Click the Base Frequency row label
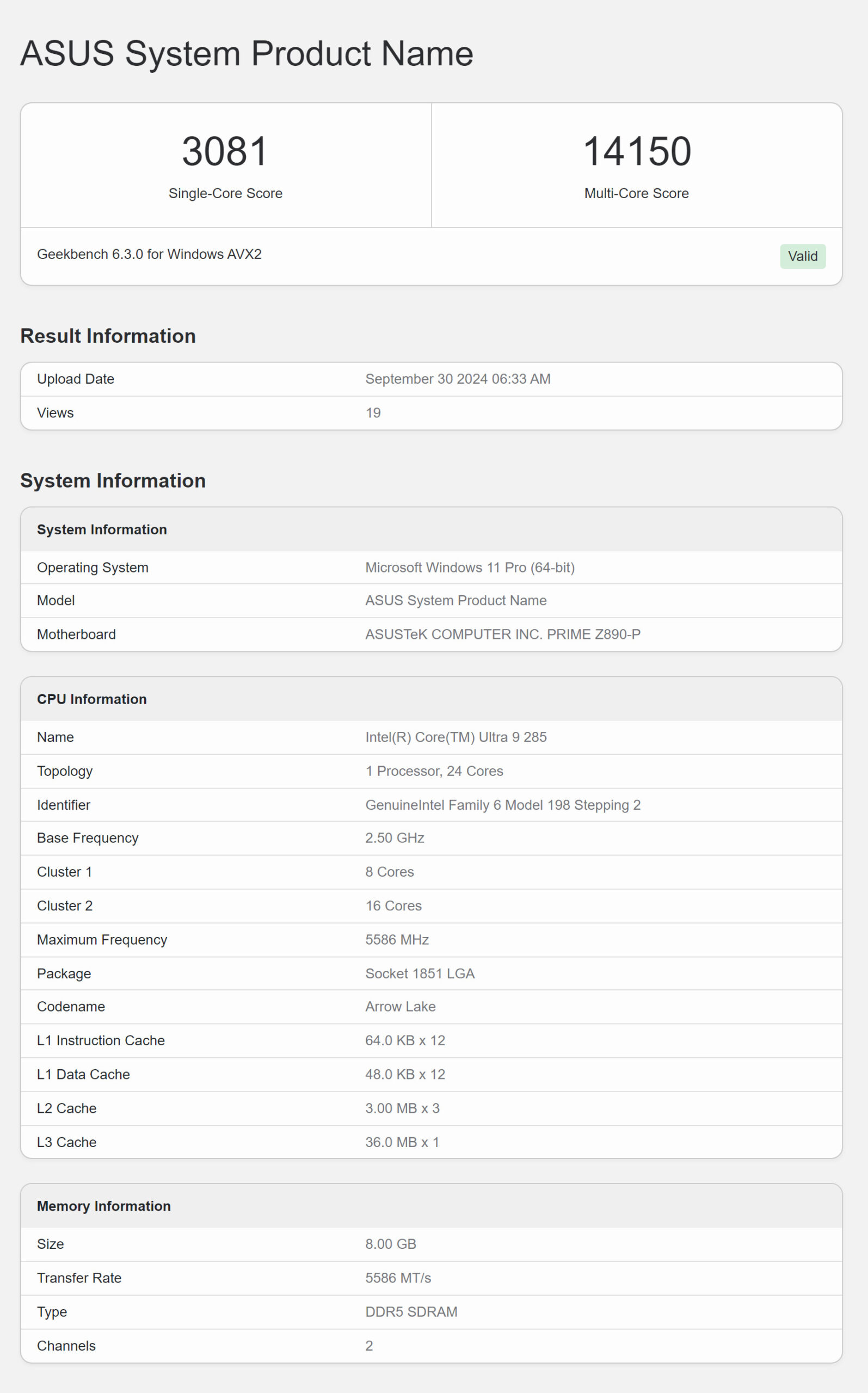 88,838
